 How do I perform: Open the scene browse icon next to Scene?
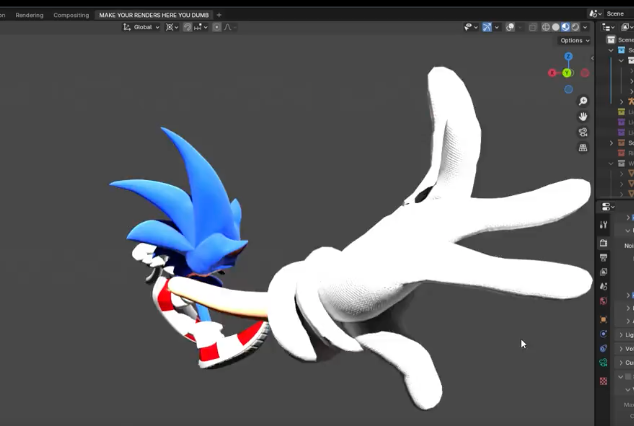tap(595, 14)
